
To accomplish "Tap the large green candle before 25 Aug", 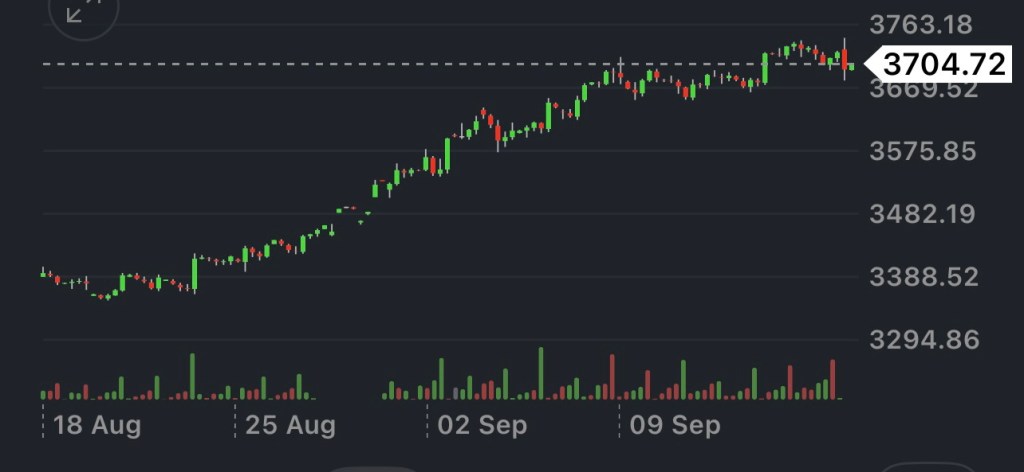I will 194,272.
